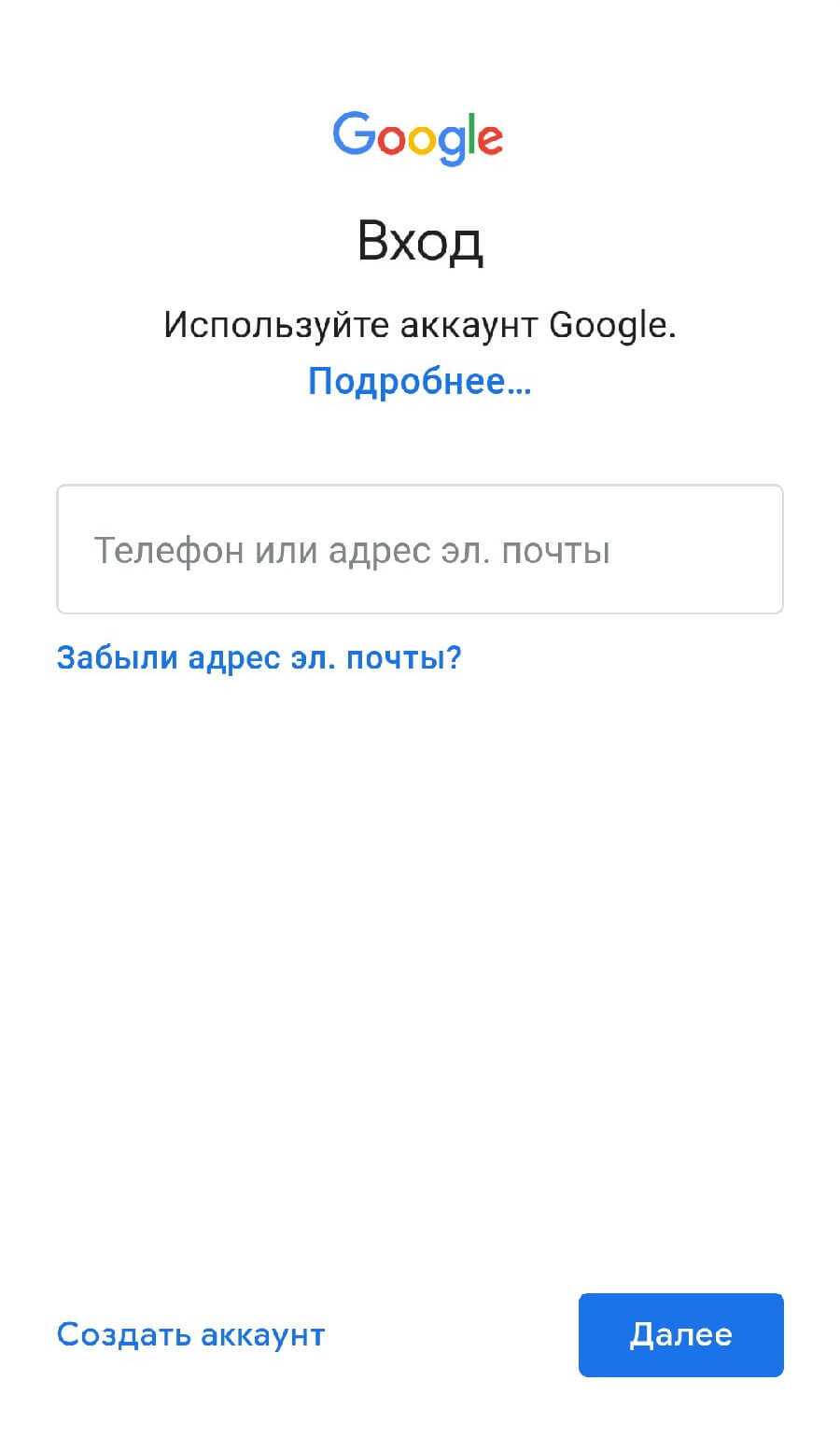Focus the phone or email input field

(x=419, y=549)
